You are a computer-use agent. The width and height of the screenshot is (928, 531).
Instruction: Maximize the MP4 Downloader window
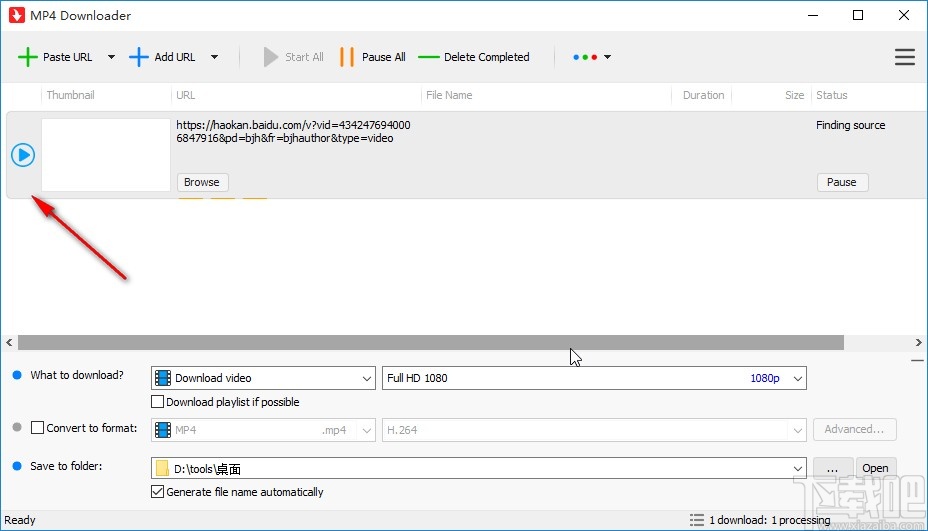[x=858, y=15]
